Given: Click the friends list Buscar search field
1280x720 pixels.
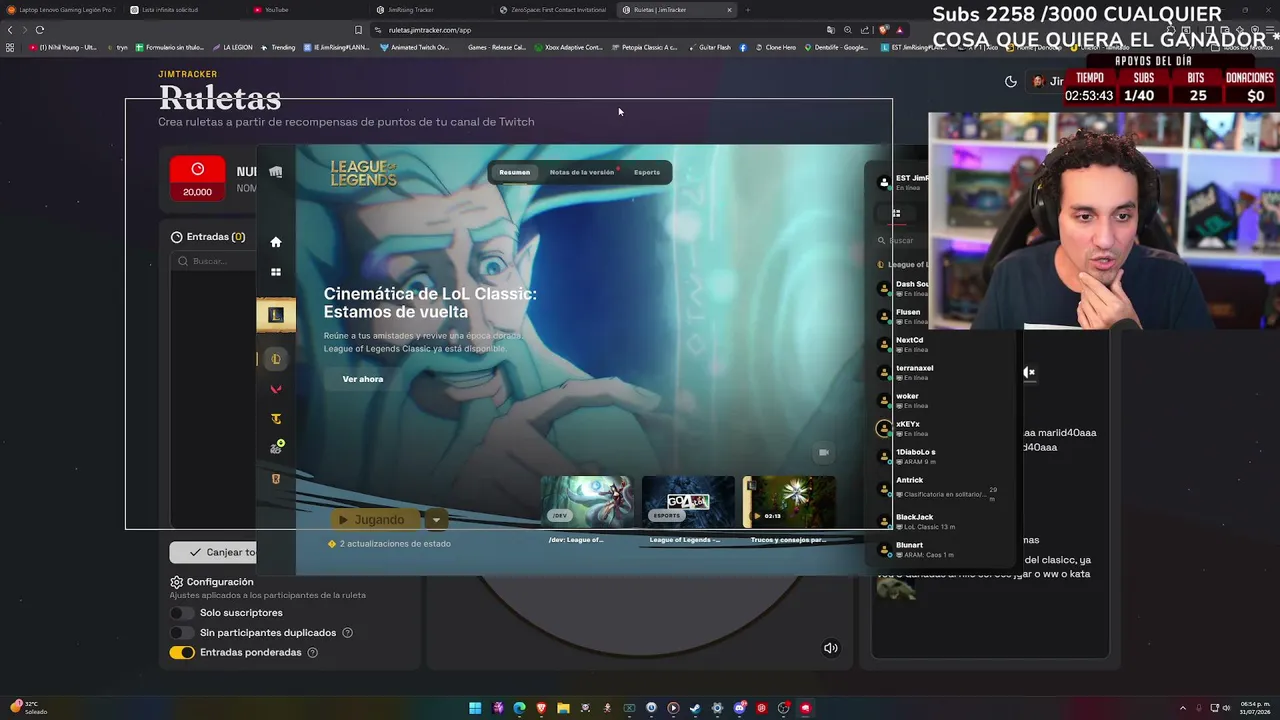Looking at the screenshot, I should [x=901, y=240].
